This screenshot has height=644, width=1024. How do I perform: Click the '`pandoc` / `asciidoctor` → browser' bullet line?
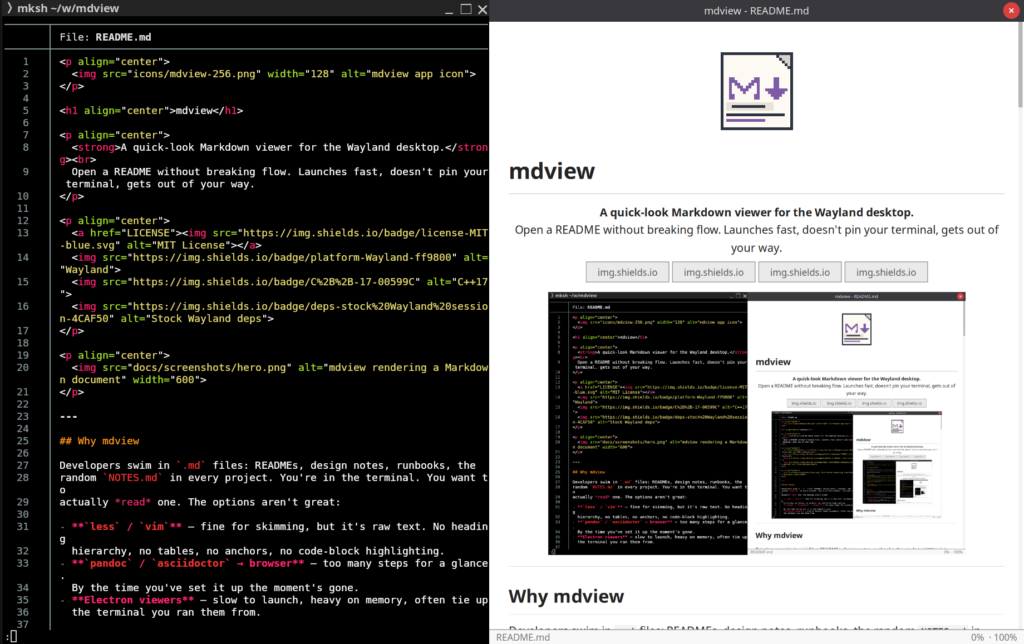click(274, 570)
